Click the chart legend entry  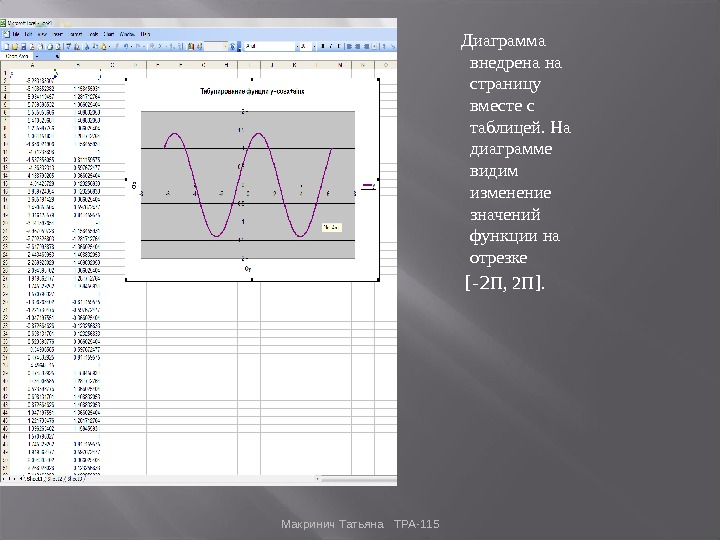click(x=369, y=186)
